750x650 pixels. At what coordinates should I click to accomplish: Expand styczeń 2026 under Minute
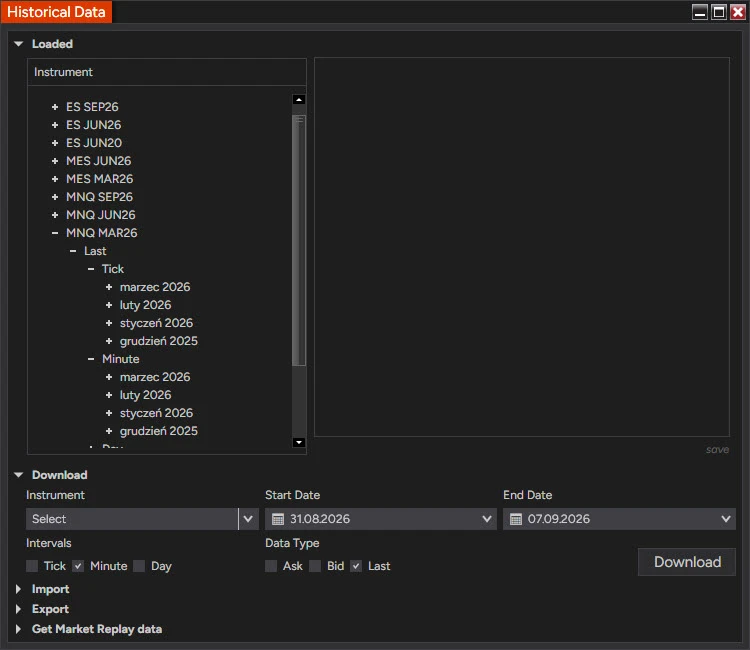tap(109, 413)
